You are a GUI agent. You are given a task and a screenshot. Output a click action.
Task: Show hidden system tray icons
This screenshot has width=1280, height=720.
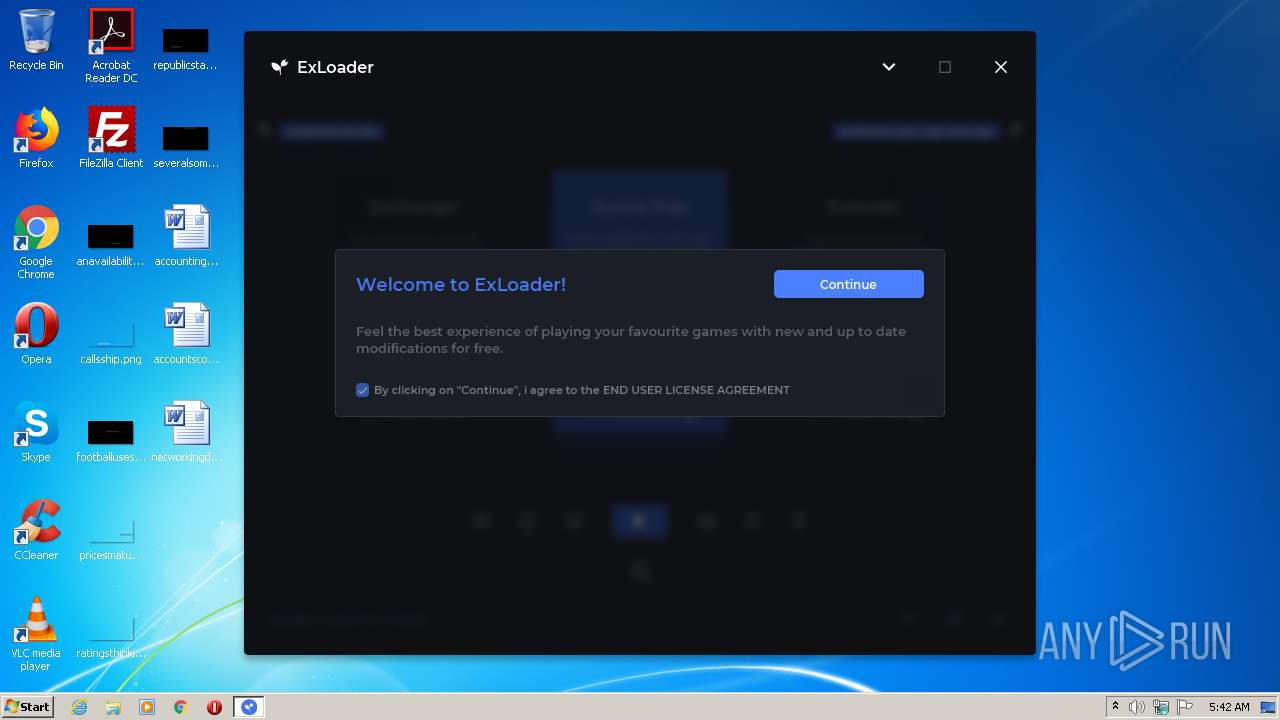click(x=1115, y=707)
